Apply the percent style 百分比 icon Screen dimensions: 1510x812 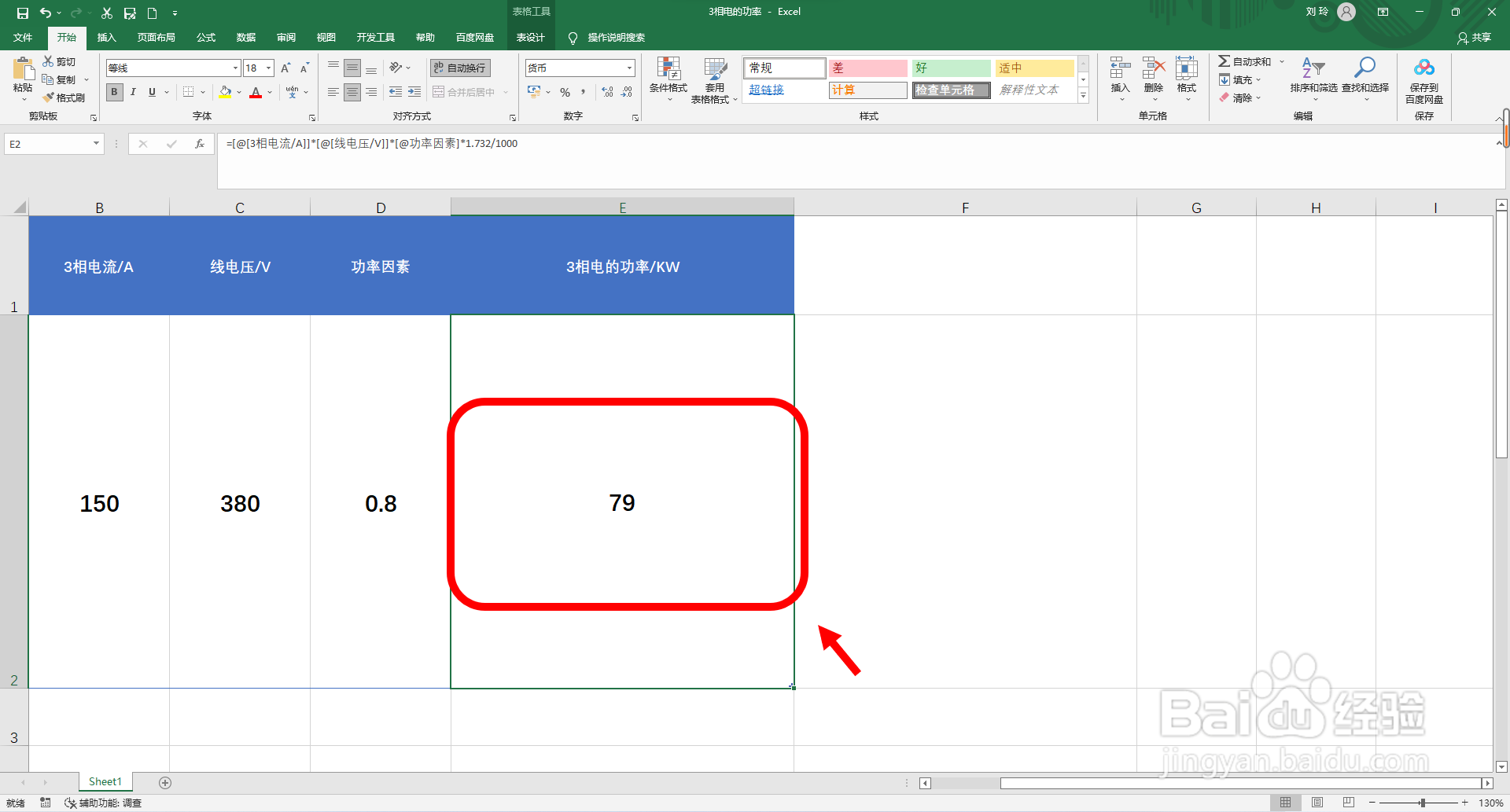[x=565, y=92]
